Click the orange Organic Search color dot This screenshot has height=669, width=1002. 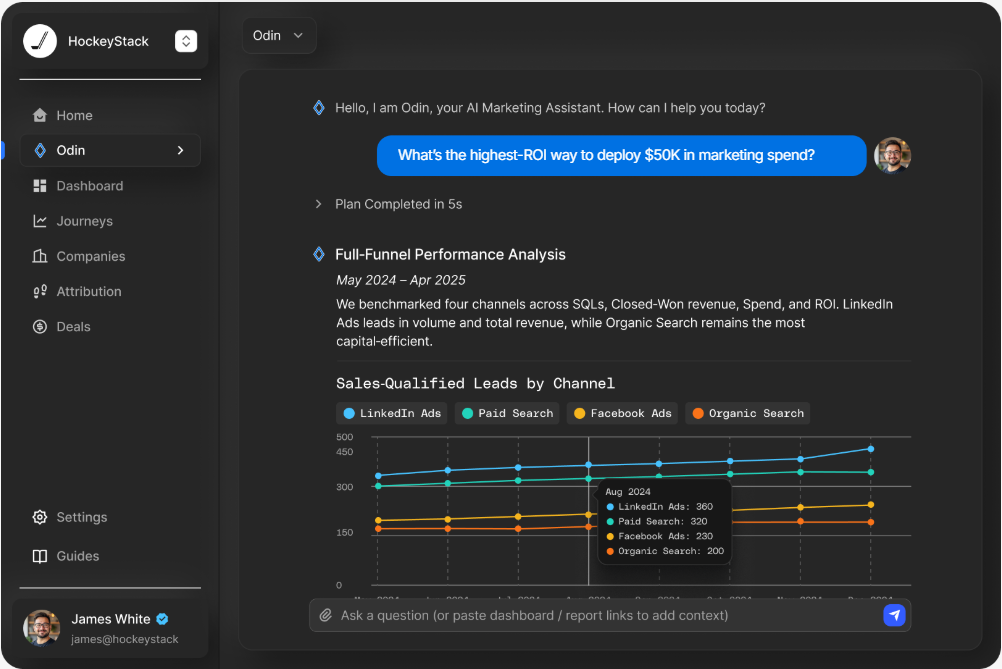coord(698,413)
